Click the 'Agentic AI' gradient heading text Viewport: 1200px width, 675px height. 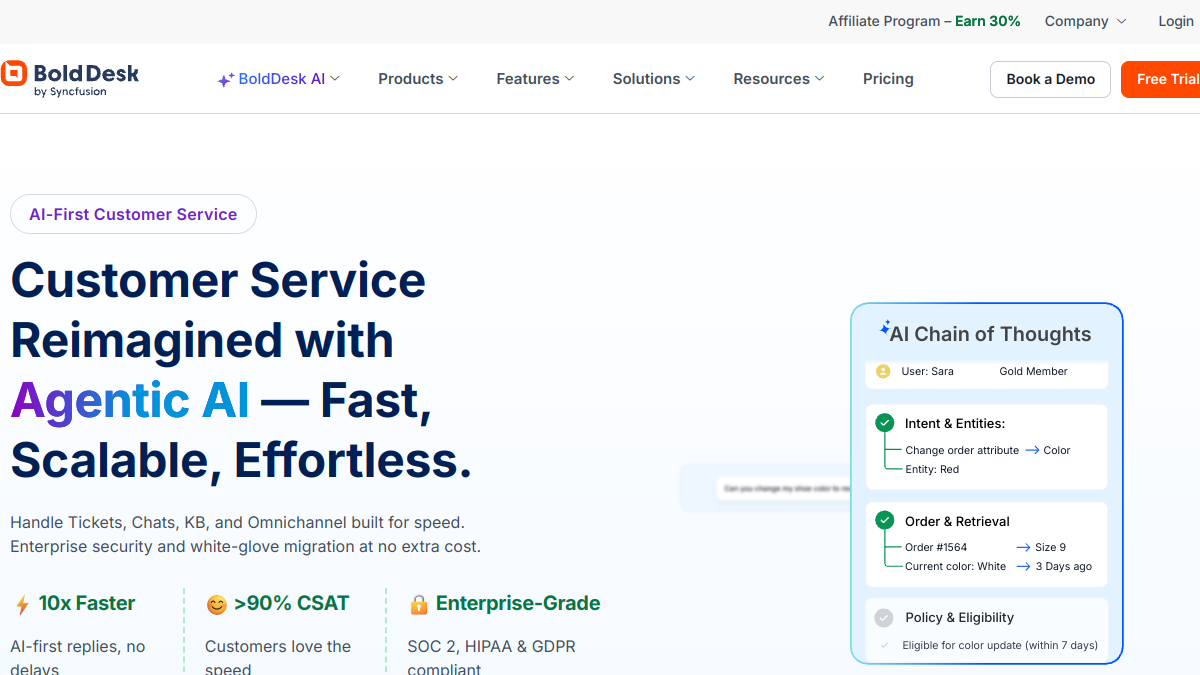(x=130, y=401)
